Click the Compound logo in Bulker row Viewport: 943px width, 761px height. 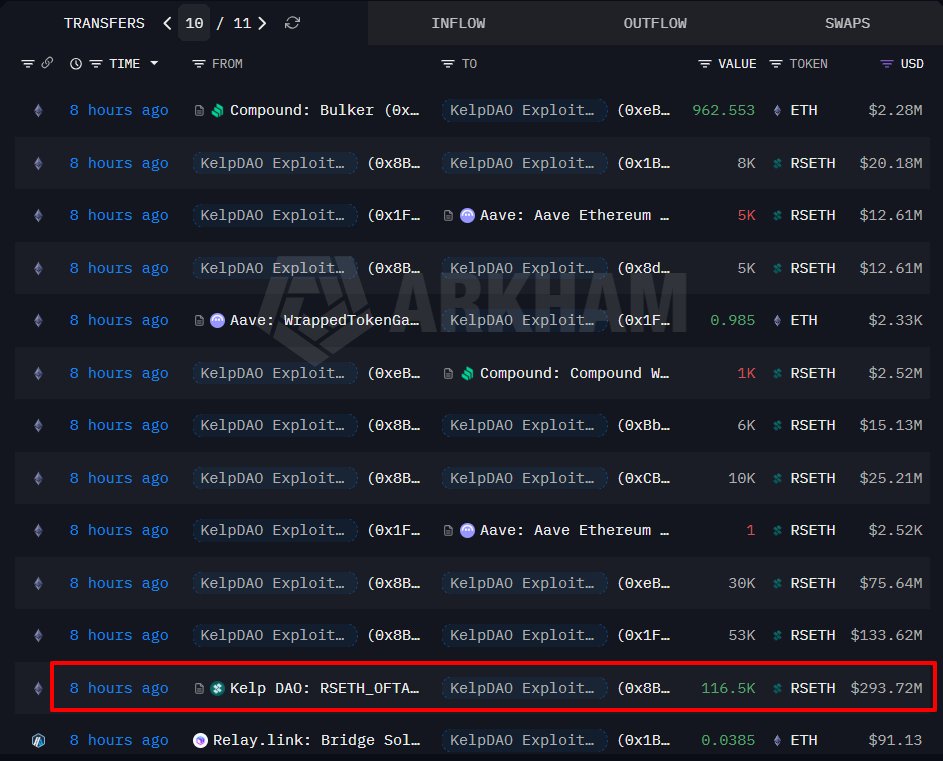tap(217, 111)
